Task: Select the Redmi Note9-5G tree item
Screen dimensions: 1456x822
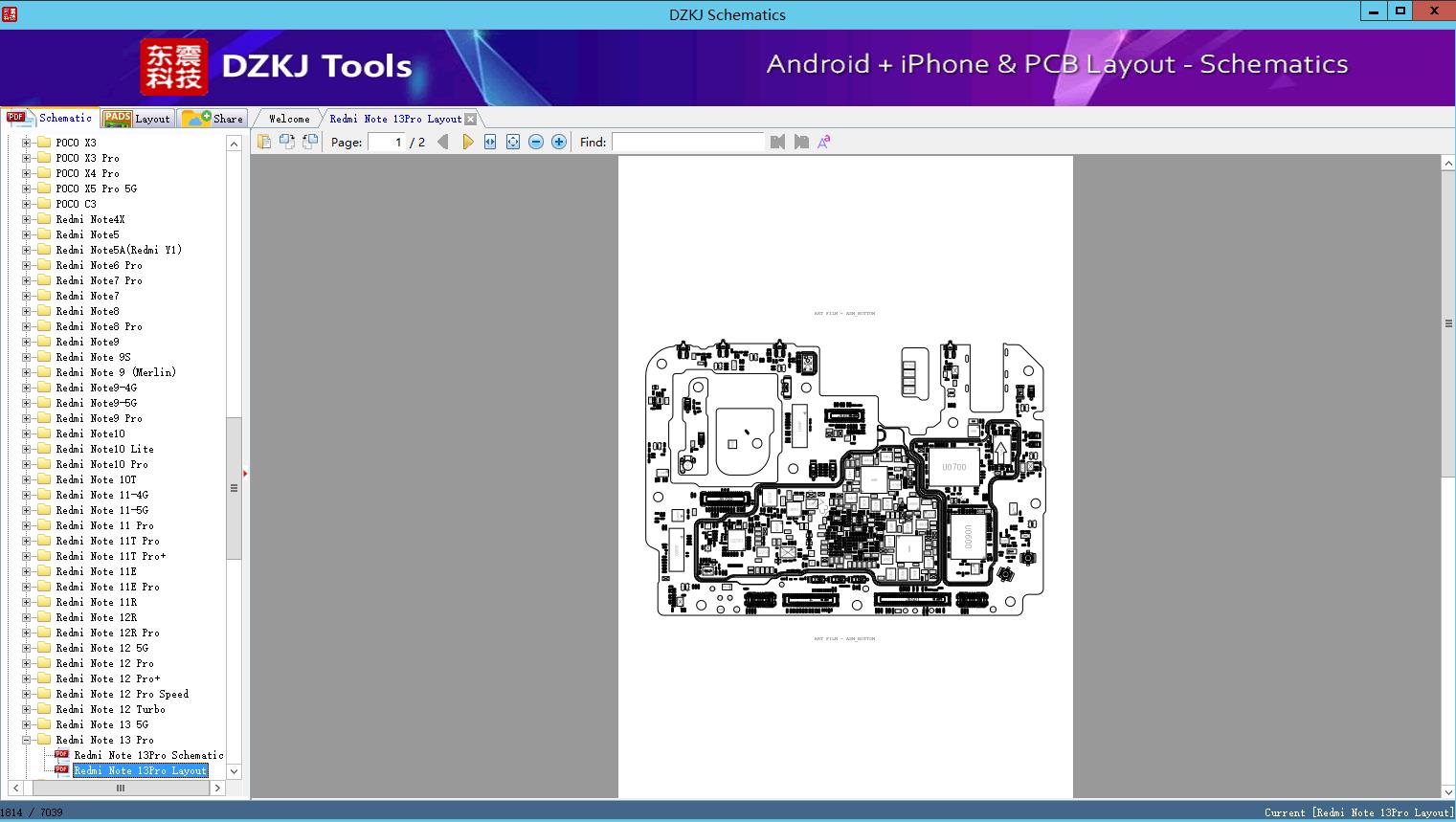Action: point(96,403)
